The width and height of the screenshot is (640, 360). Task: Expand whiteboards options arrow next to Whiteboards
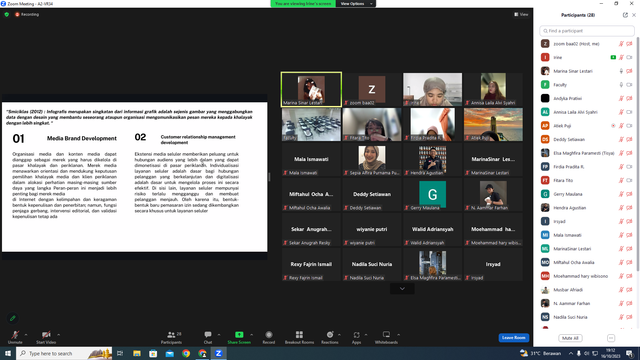(398, 335)
